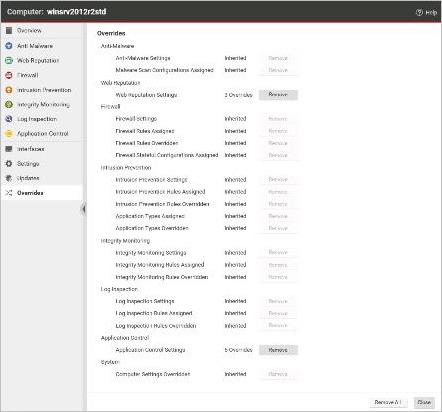442x412 pixels.
Task: Click the Close button
Action: coord(424,402)
